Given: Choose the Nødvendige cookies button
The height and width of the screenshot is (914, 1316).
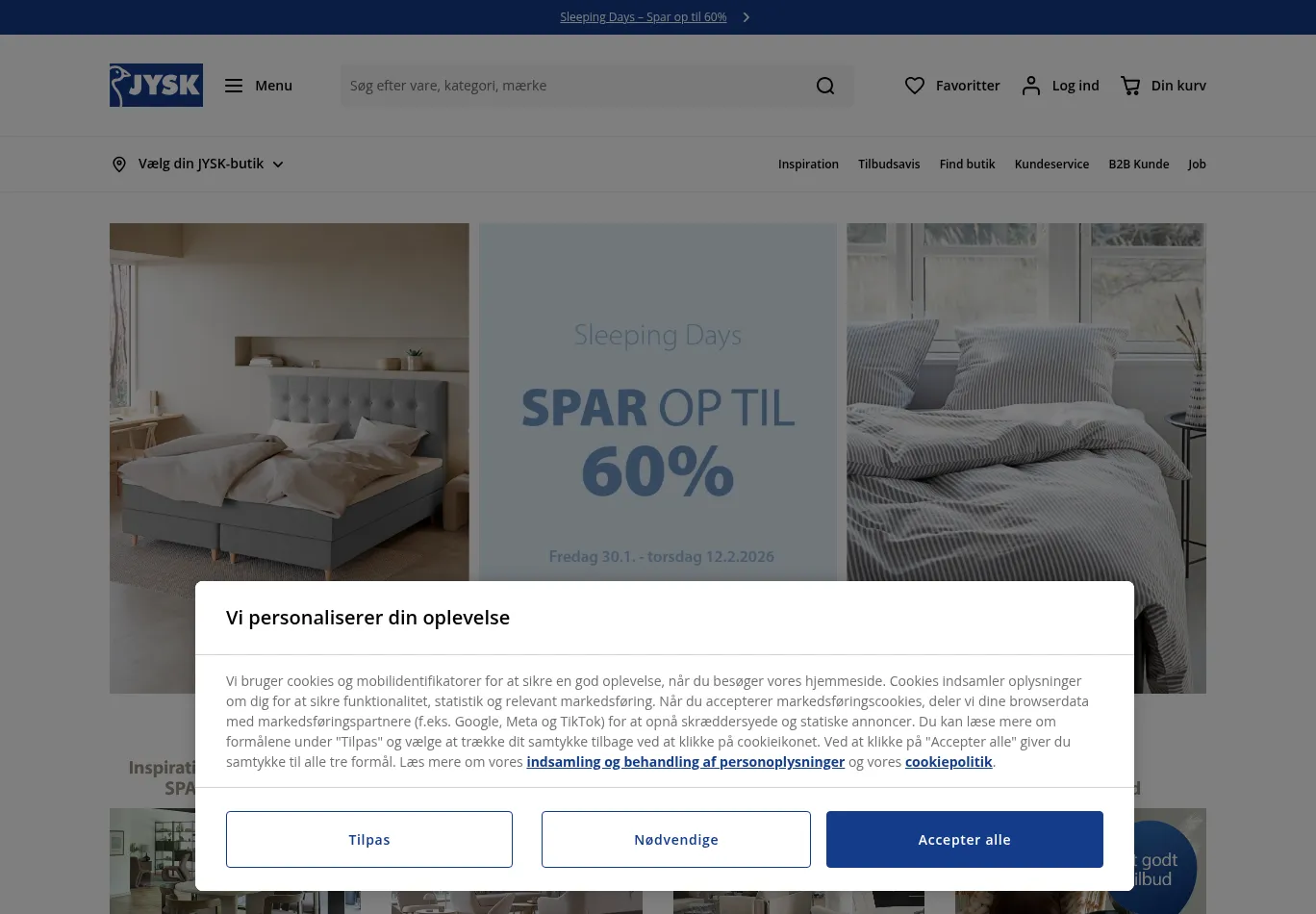Looking at the screenshot, I should tap(676, 839).
